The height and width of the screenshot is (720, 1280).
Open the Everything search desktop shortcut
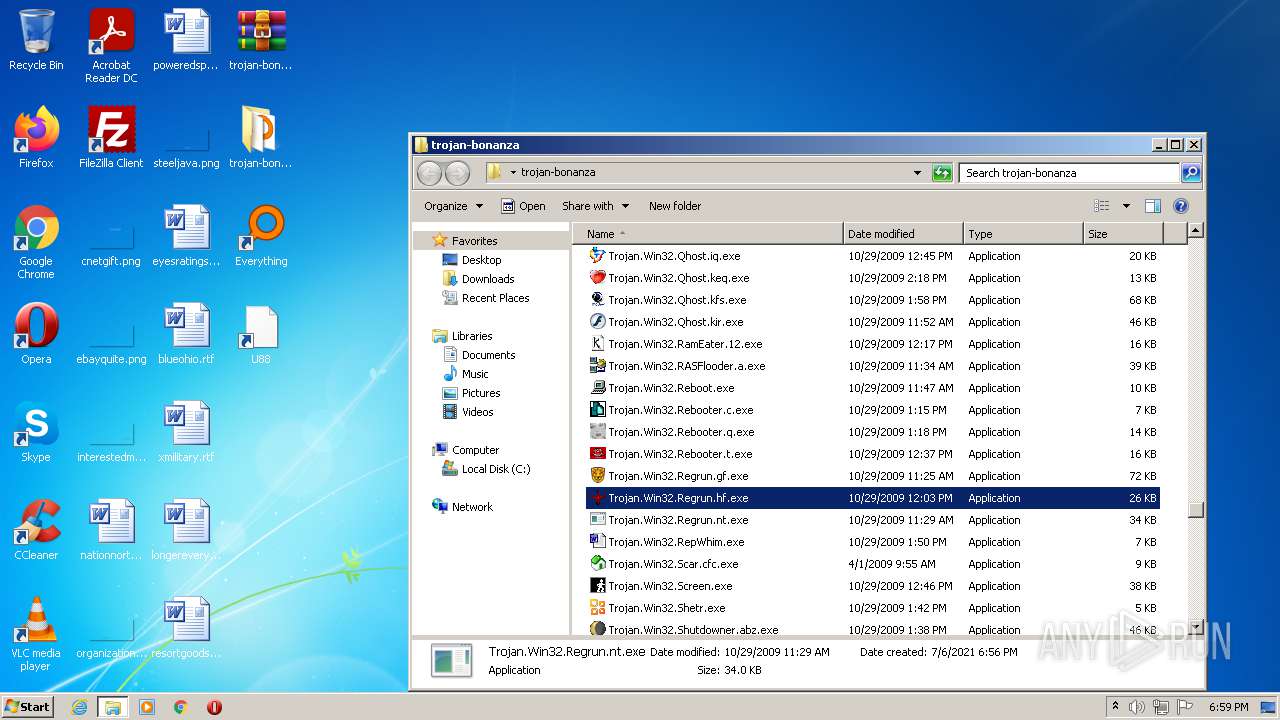pos(261,236)
